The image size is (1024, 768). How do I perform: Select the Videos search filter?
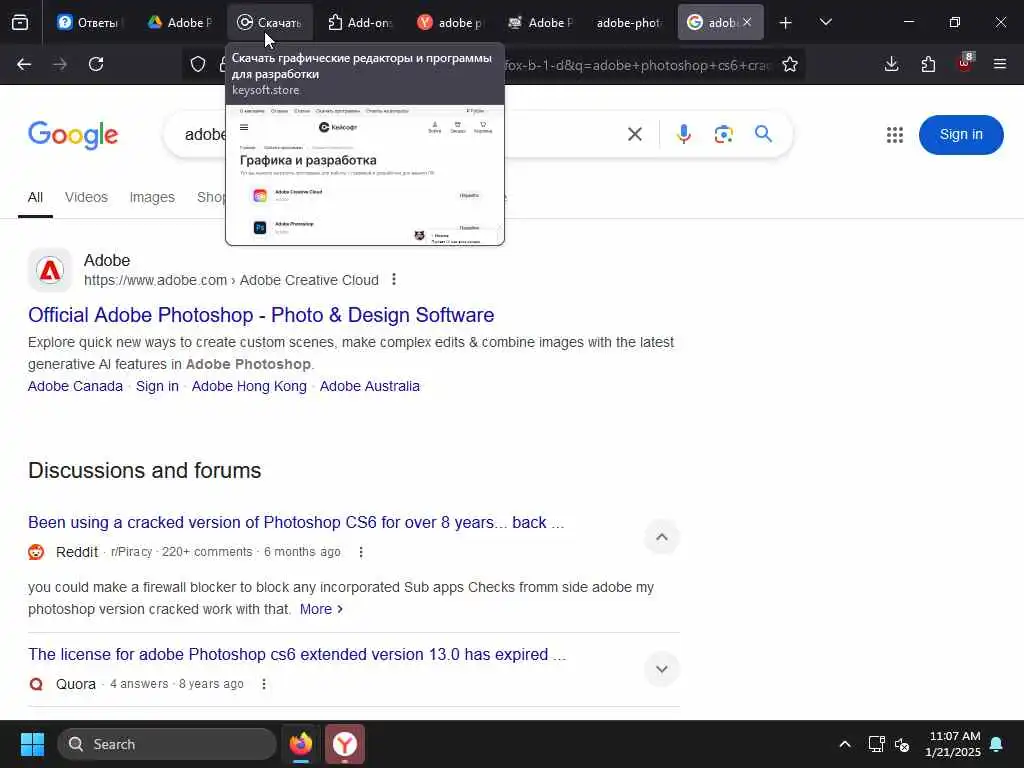pos(86,197)
